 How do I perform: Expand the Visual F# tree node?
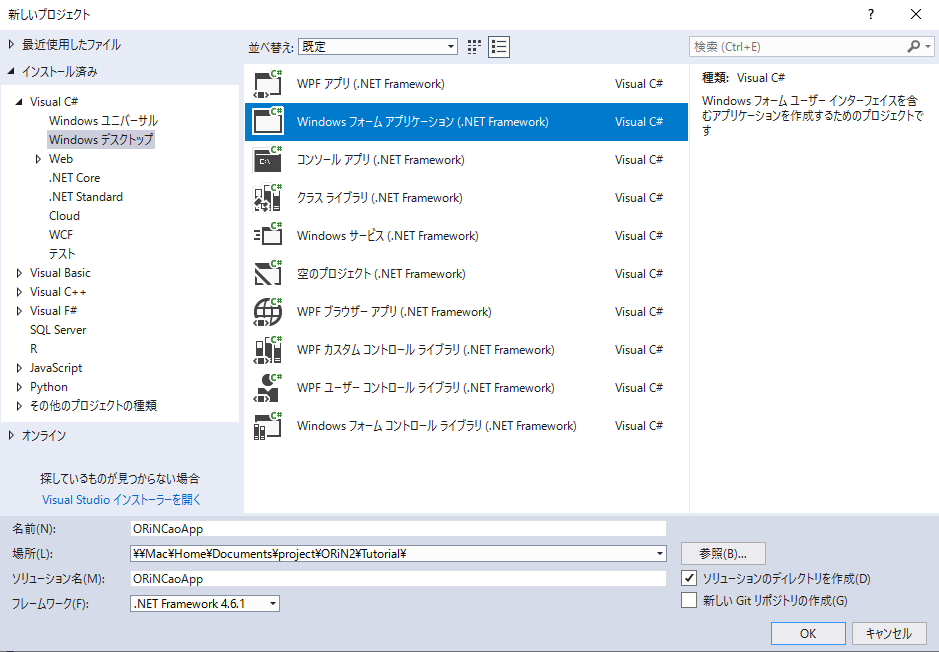pos(19,311)
